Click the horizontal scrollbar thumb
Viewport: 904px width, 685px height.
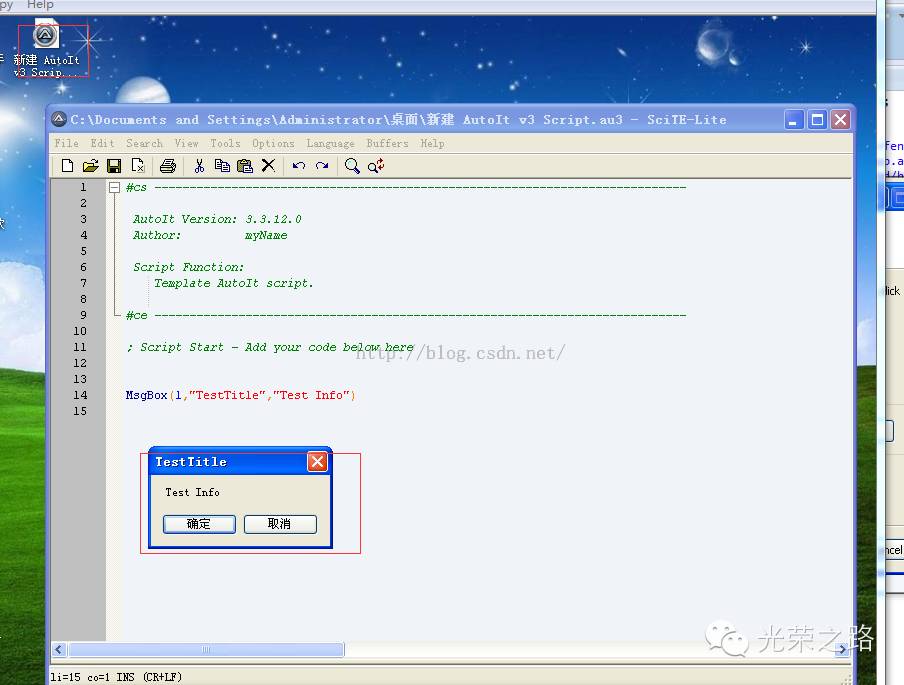(206, 649)
